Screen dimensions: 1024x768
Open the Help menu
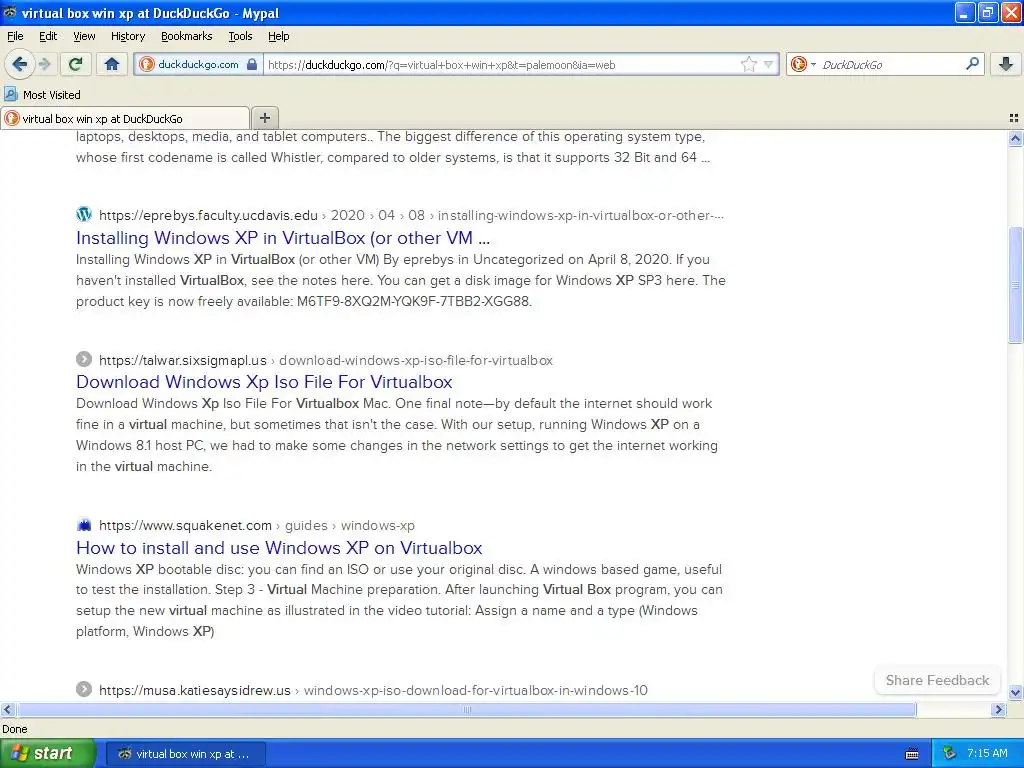(x=278, y=36)
